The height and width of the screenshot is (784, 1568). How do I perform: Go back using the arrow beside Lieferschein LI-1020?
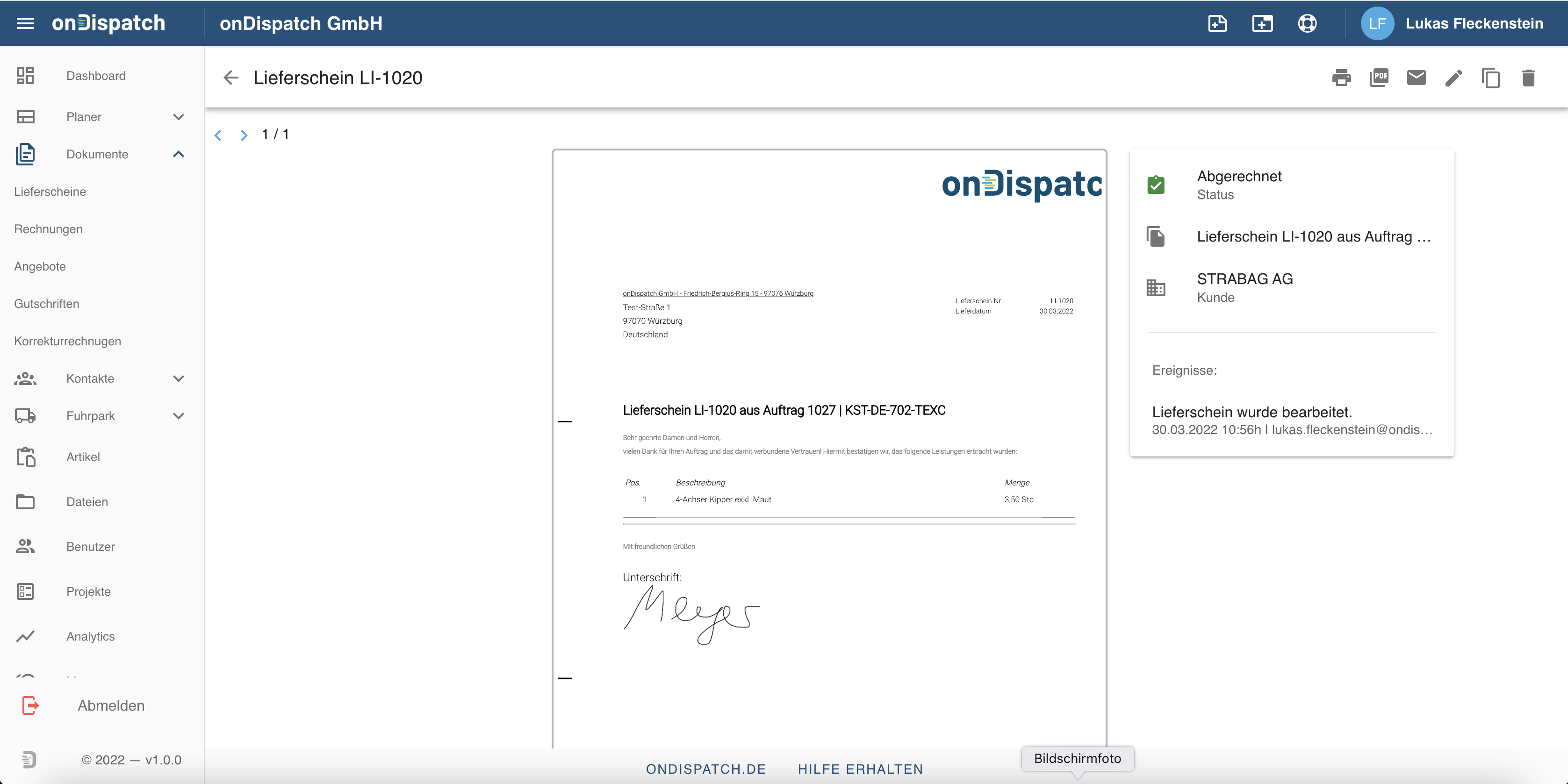coord(230,78)
